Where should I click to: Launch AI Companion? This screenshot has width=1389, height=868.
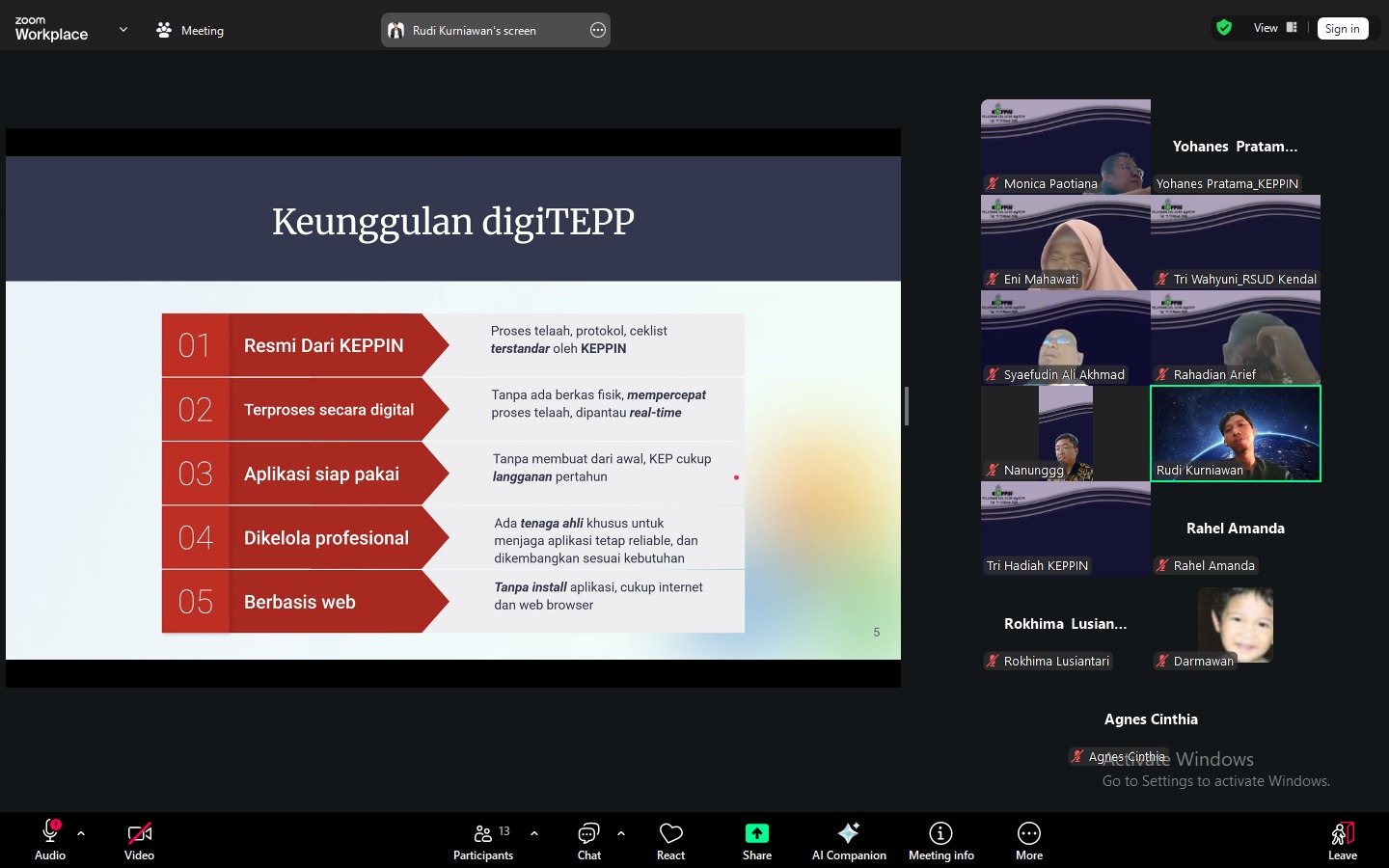(x=849, y=840)
